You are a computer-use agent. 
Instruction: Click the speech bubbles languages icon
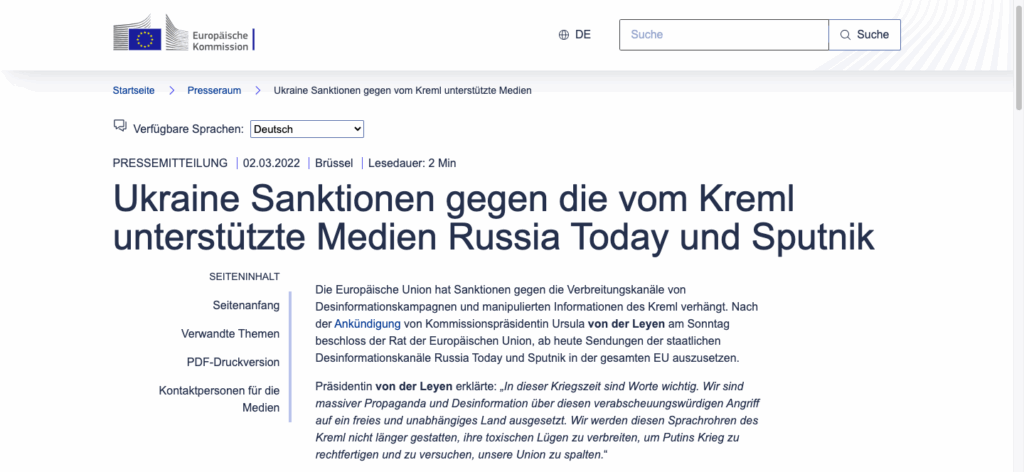pyautogui.click(x=120, y=125)
